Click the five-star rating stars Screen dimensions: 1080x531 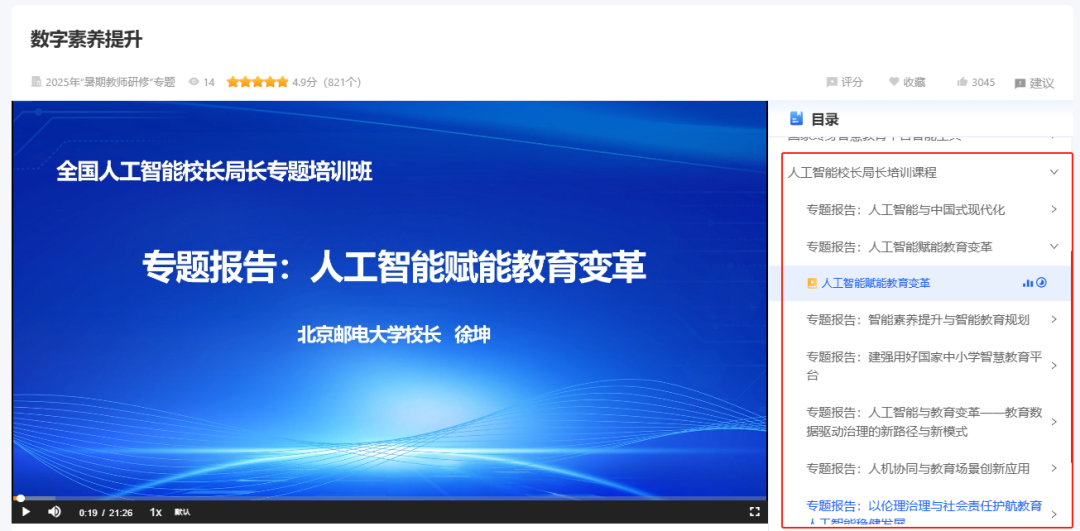[x=257, y=82]
